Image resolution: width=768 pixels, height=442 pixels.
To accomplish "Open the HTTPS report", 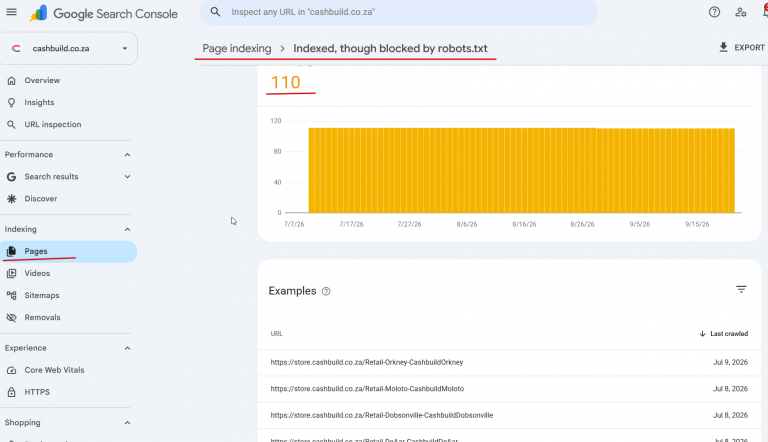I will pos(37,392).
